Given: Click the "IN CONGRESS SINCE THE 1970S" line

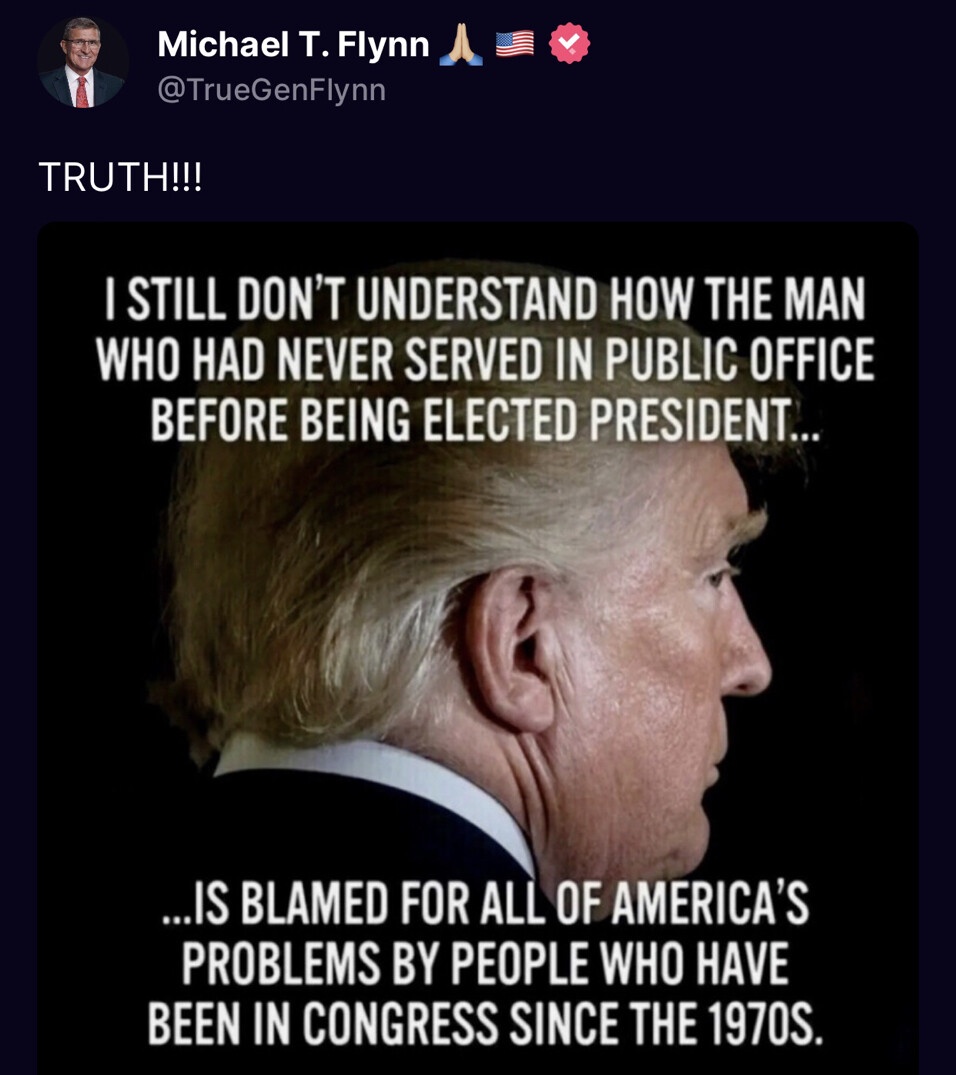Looking at the screenshot, I should point(485,1023).
